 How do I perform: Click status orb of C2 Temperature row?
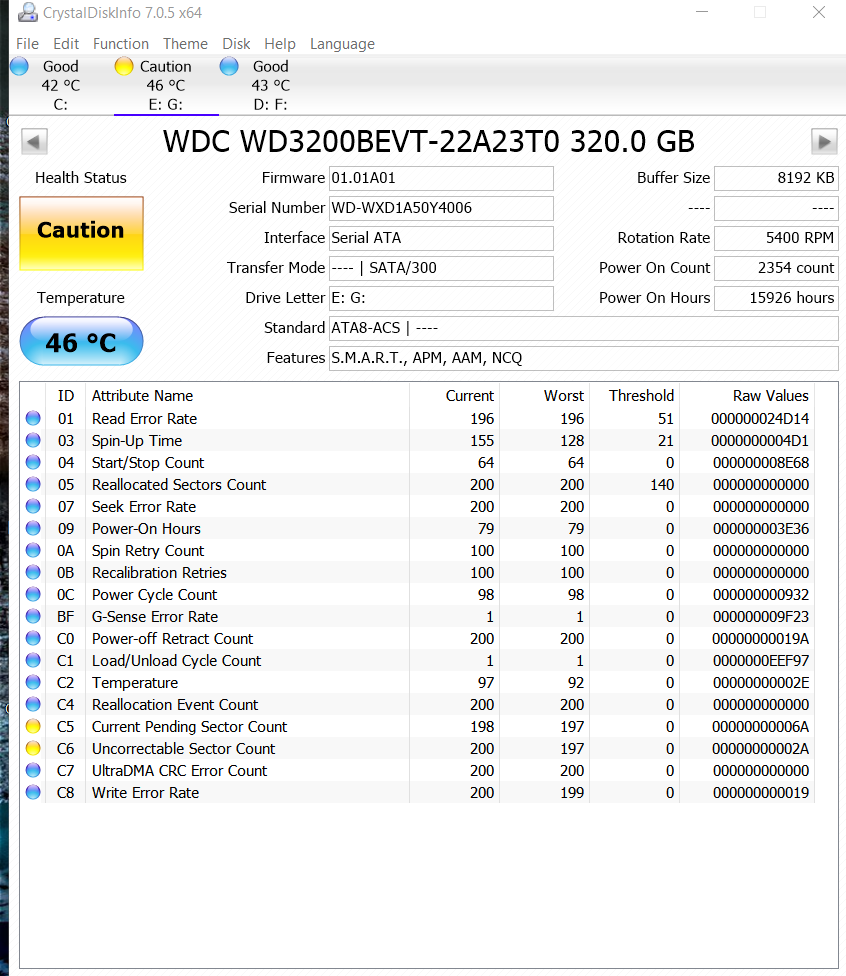33,682
